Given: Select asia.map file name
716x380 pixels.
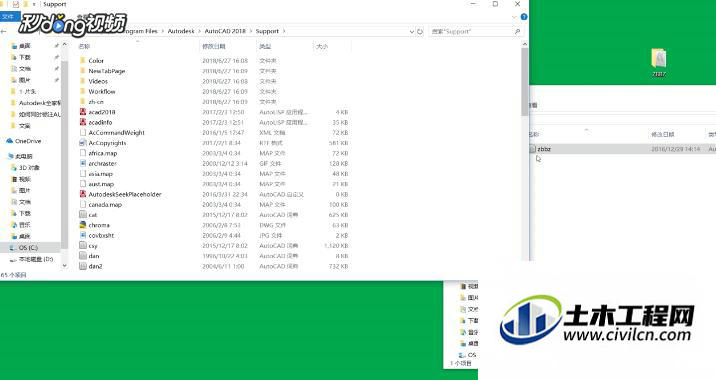Looking at the screenshot, I should (100, 174).
